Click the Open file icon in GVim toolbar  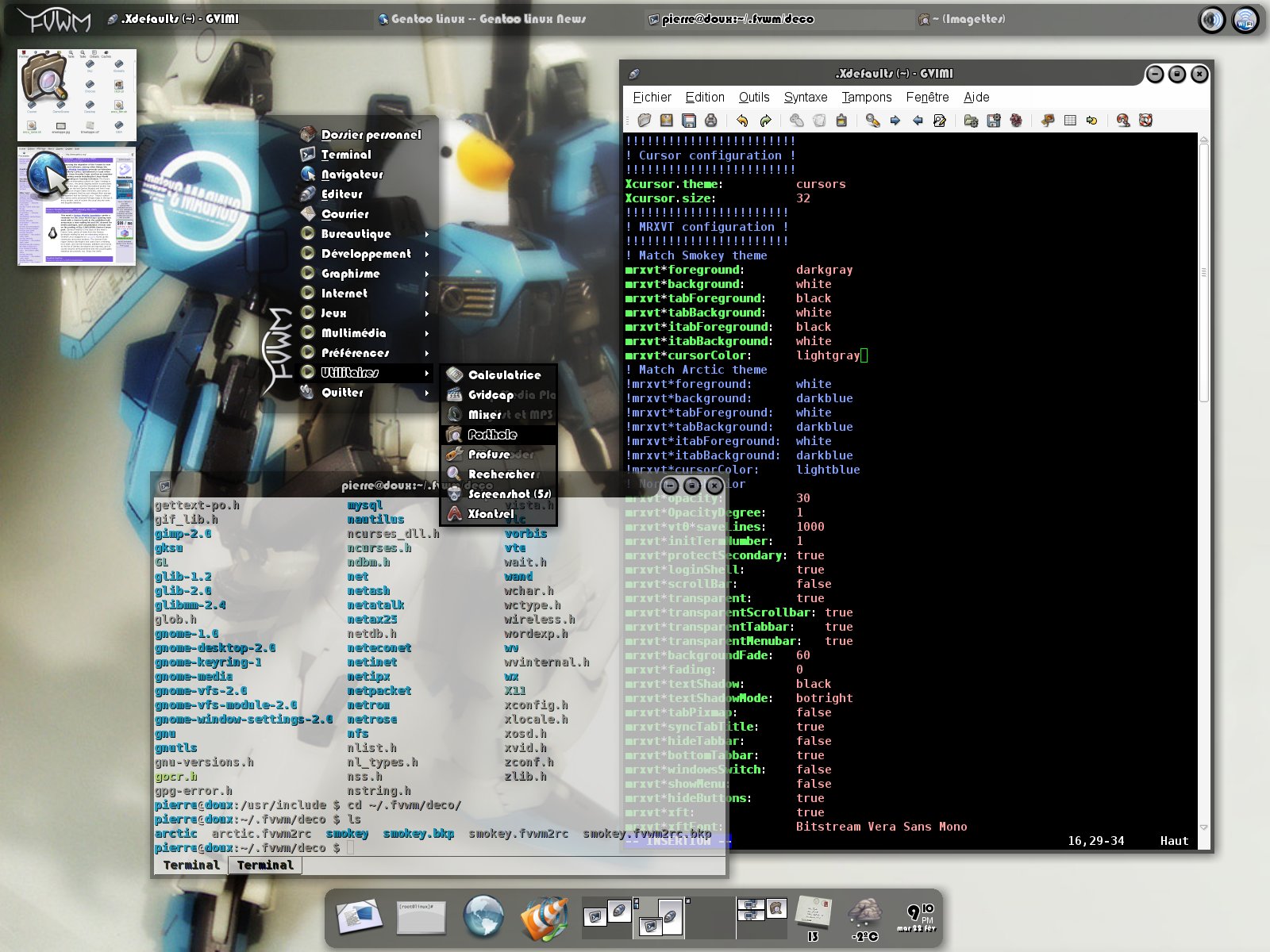pyautogui.click(x=645, y=121)
